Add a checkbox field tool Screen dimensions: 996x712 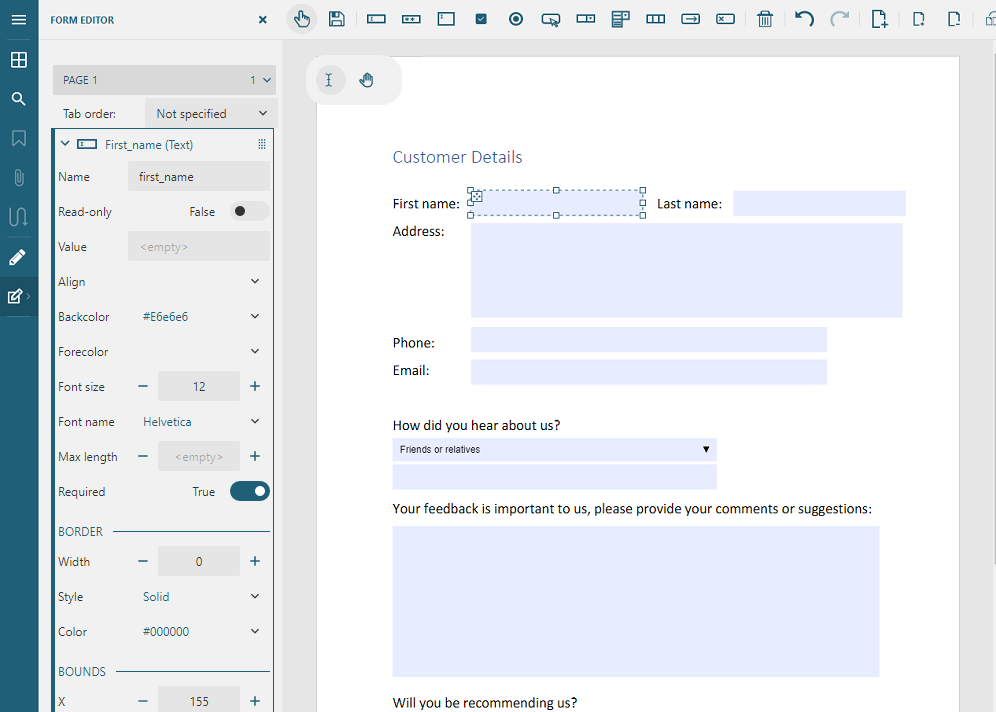coord(481,19)
